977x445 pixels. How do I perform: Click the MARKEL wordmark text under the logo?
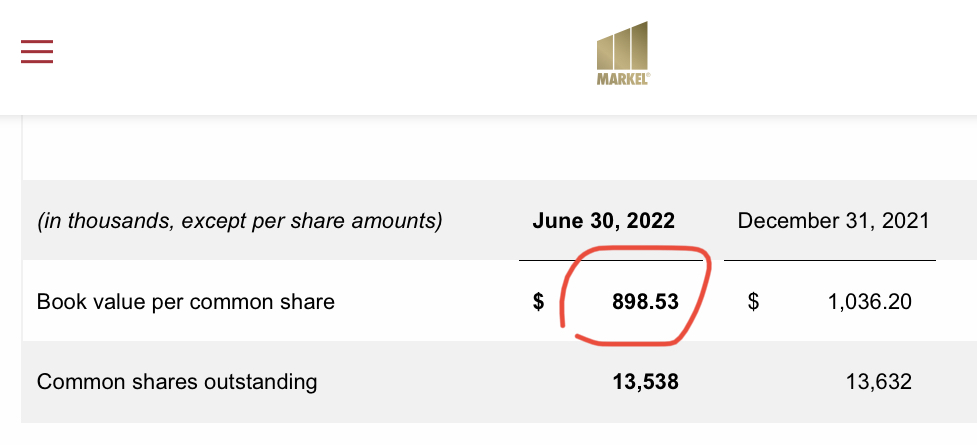pos(623,79)
